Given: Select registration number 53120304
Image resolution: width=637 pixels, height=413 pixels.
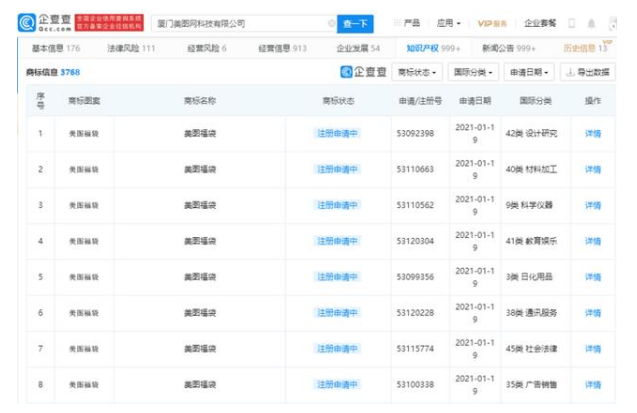Looking at the screenshot, I should pyautogui.click(x=415, y=241).
